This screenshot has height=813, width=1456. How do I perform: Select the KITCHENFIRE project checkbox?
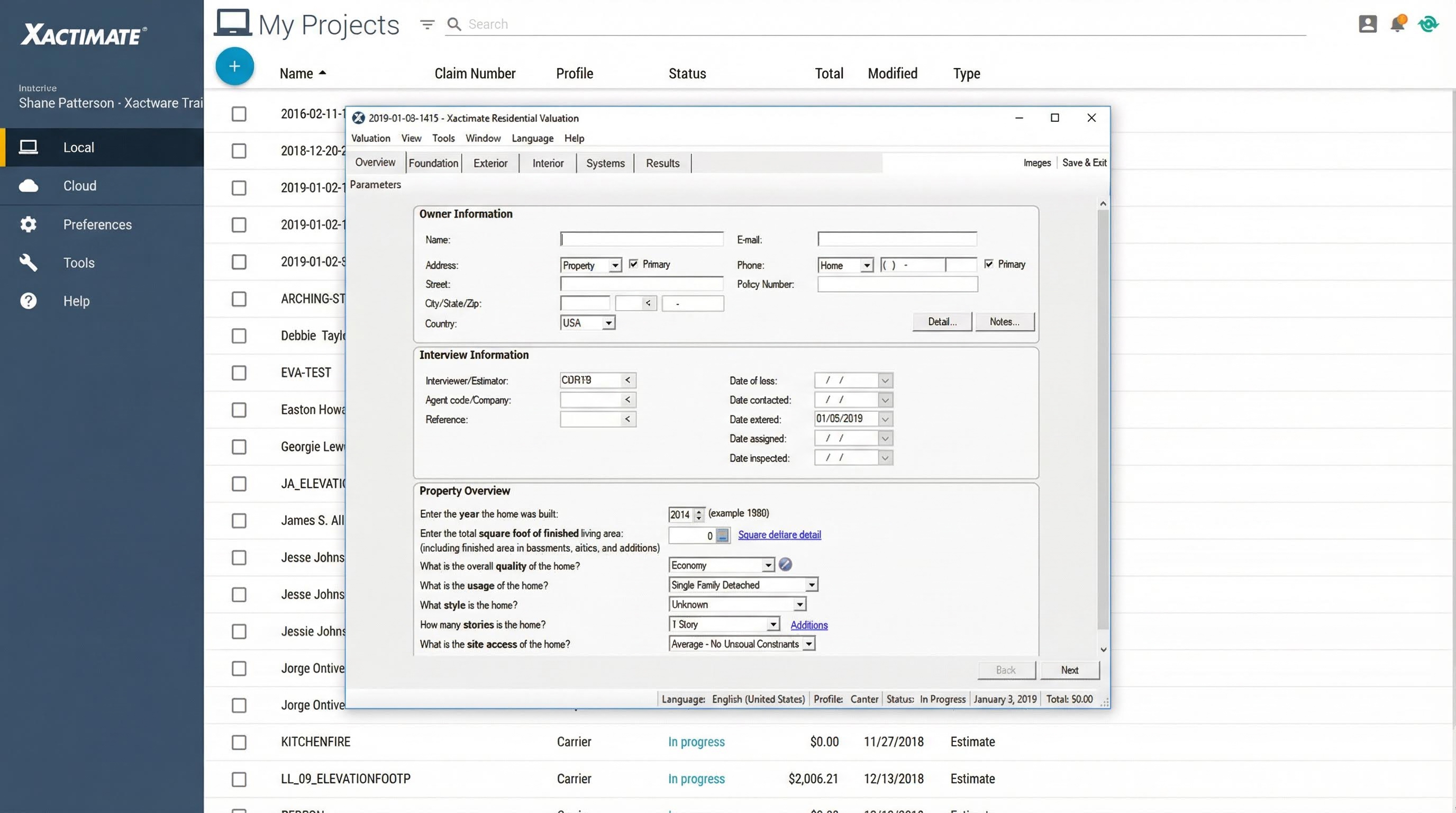pyautogui.click(x=239, y=742)
